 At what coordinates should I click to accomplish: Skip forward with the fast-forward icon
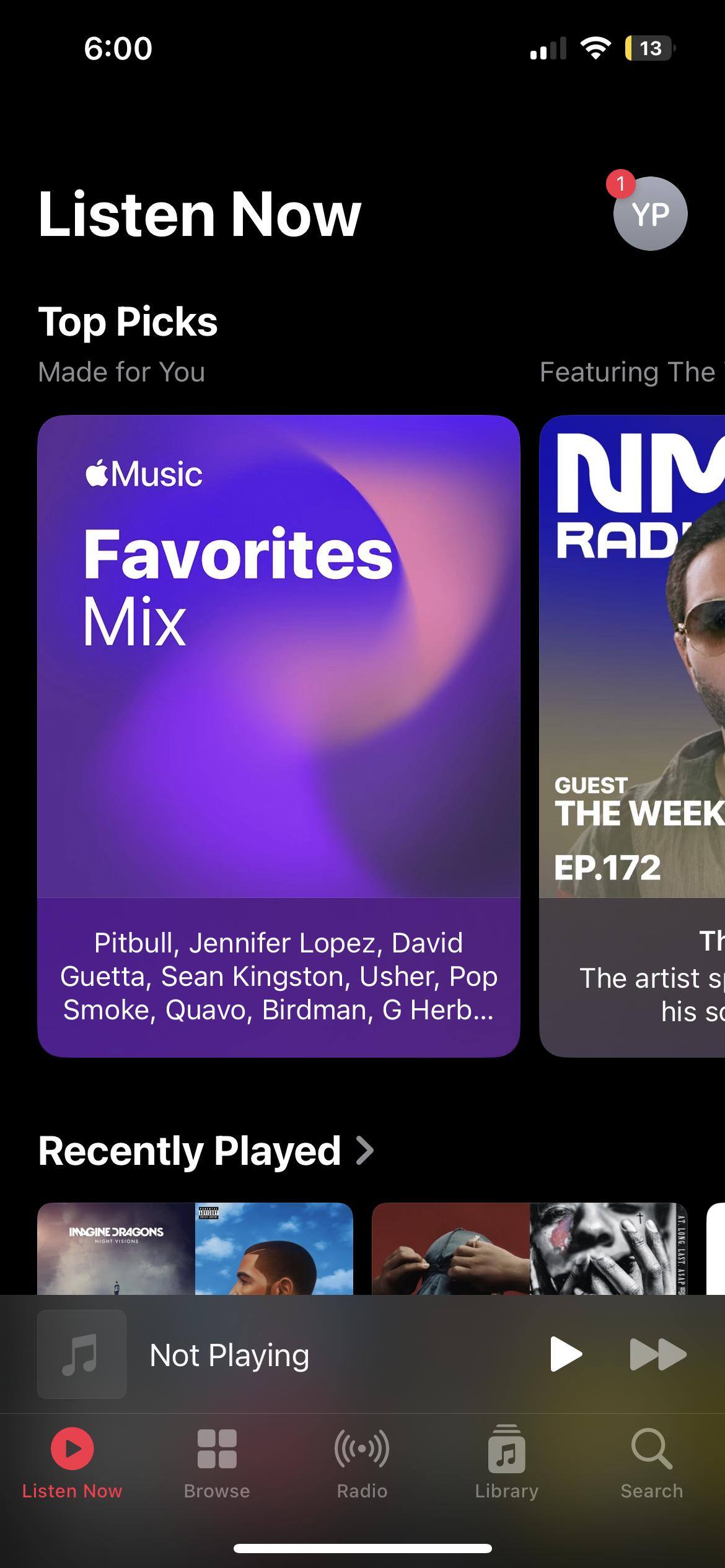pos(657,1354)
